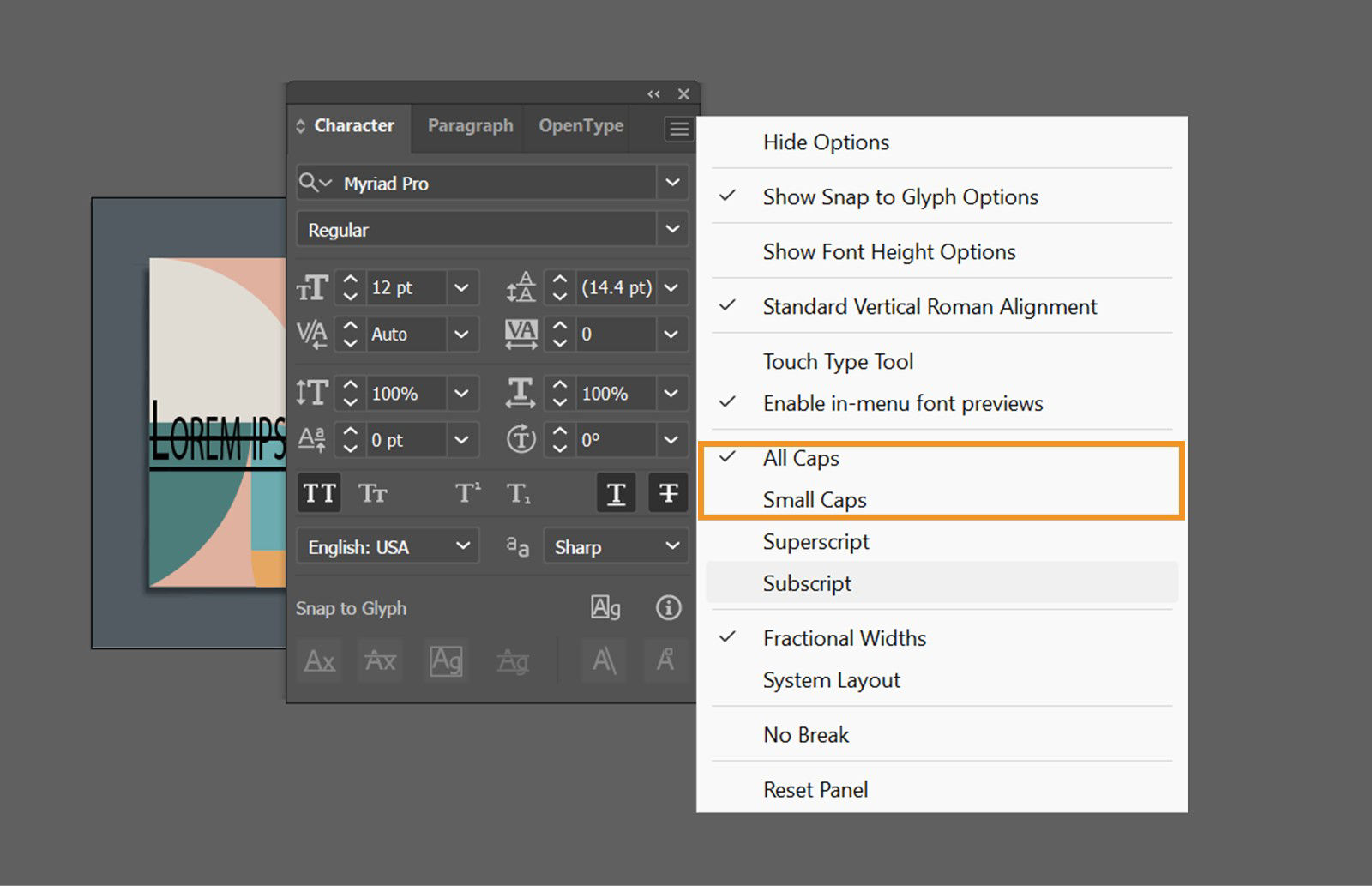
Task: Uncheck Fractional Widths
Action: 942,638
